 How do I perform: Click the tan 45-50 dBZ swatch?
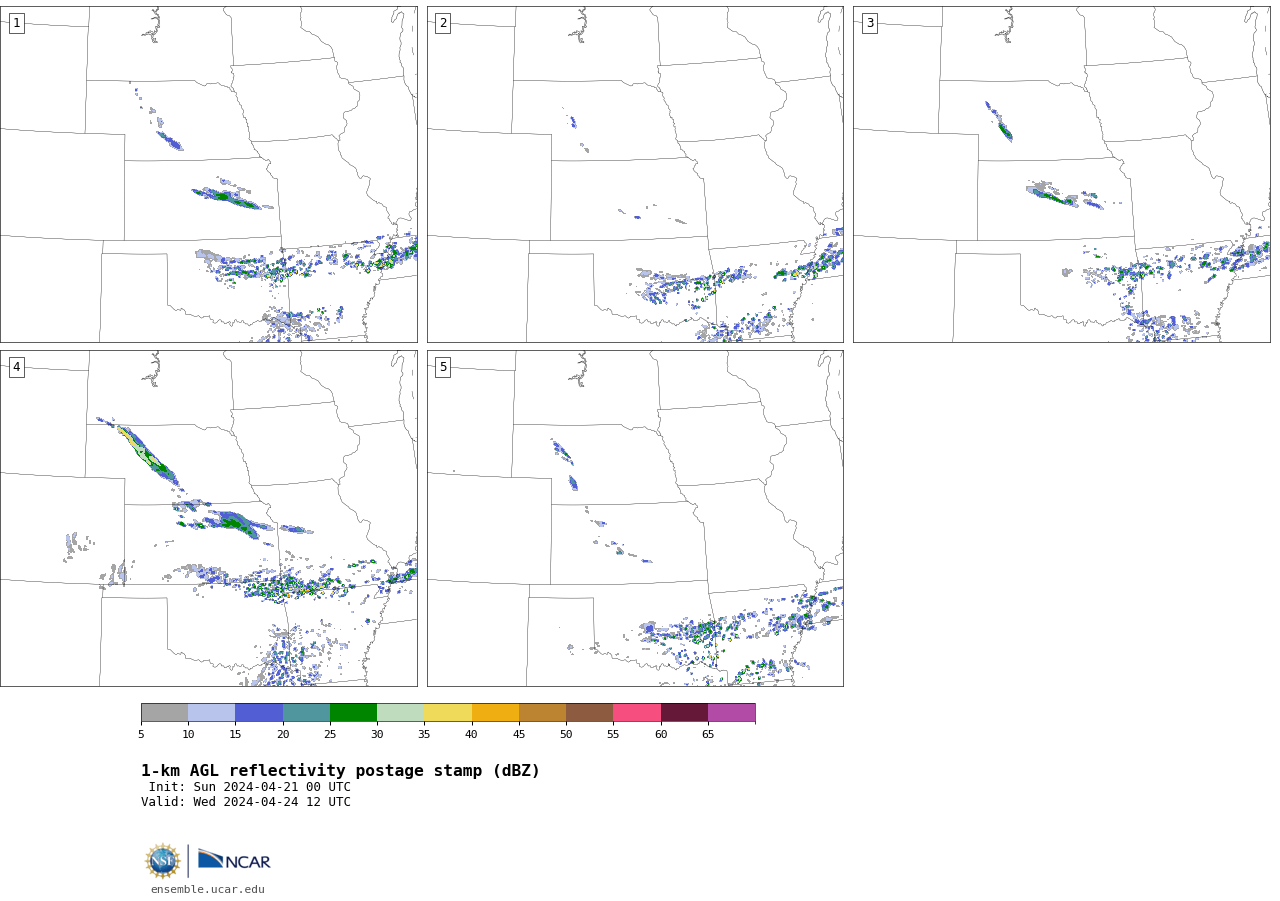click(542, 712)
